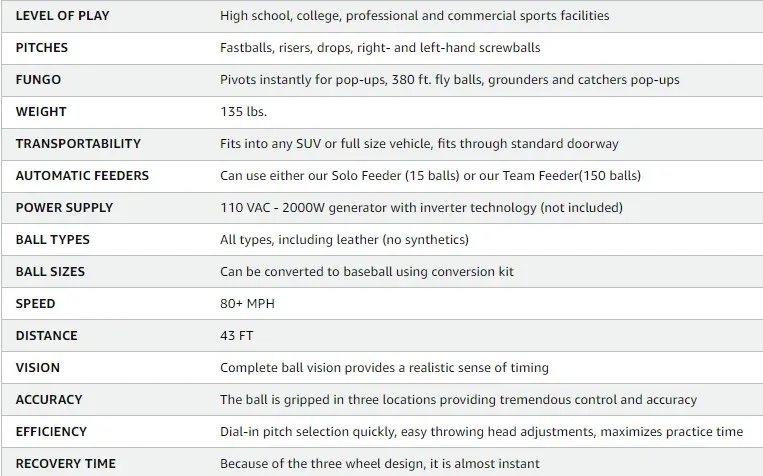Select the WEIGHT row label
The height and width of the screenshot is (476, 763).
coord(41,112)
